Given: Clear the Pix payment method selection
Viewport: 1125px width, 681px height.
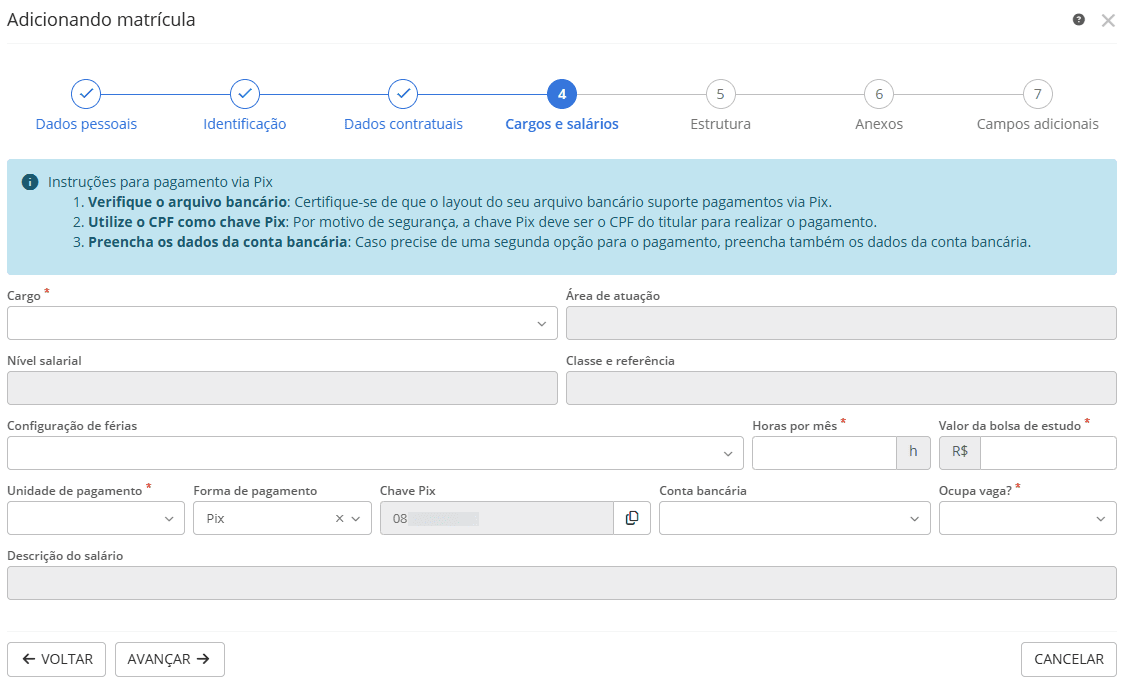Looking at the screenshot, I should [x=339, y=518].
